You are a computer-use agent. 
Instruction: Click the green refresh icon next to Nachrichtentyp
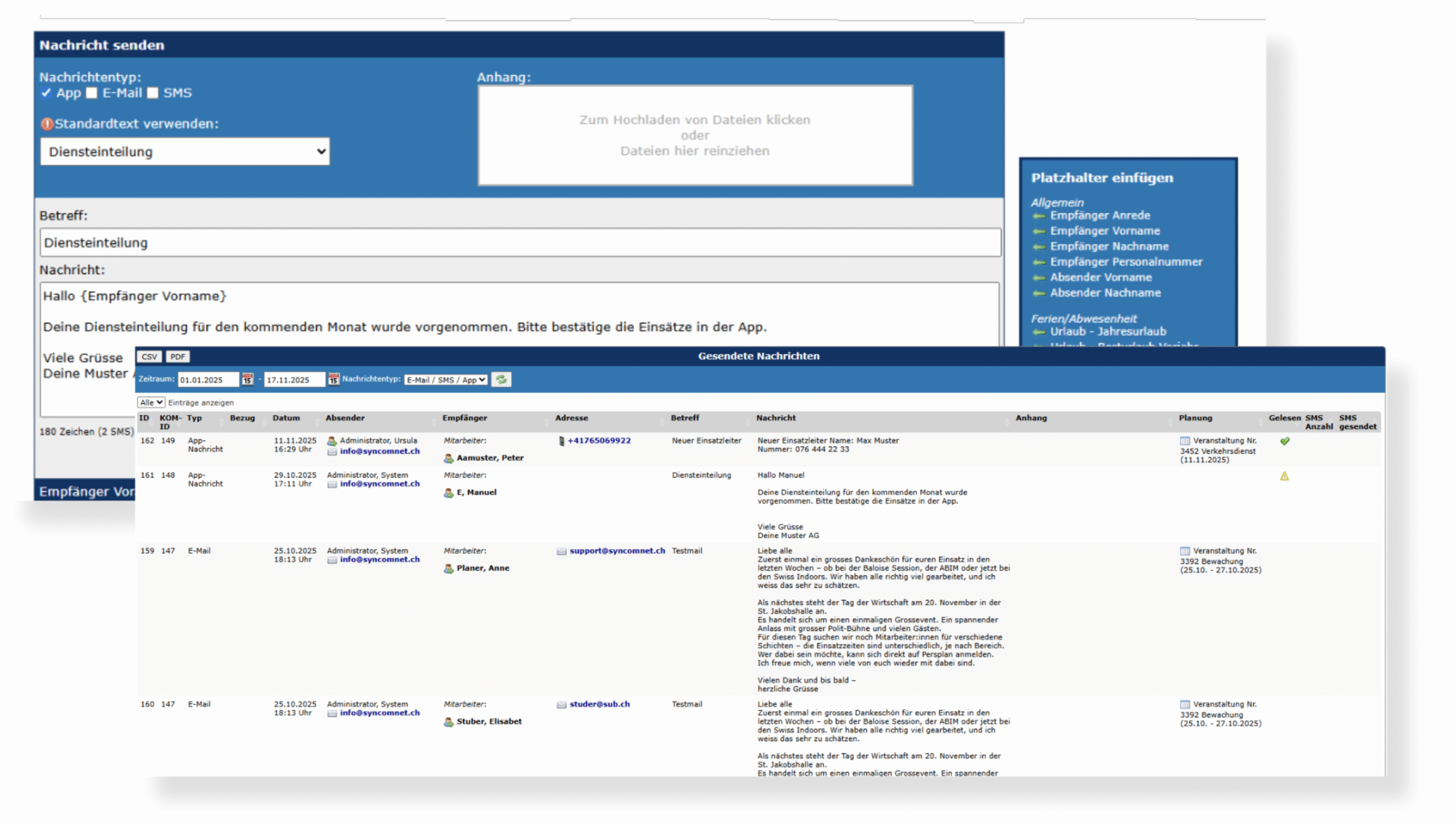(x=501, y=379)
